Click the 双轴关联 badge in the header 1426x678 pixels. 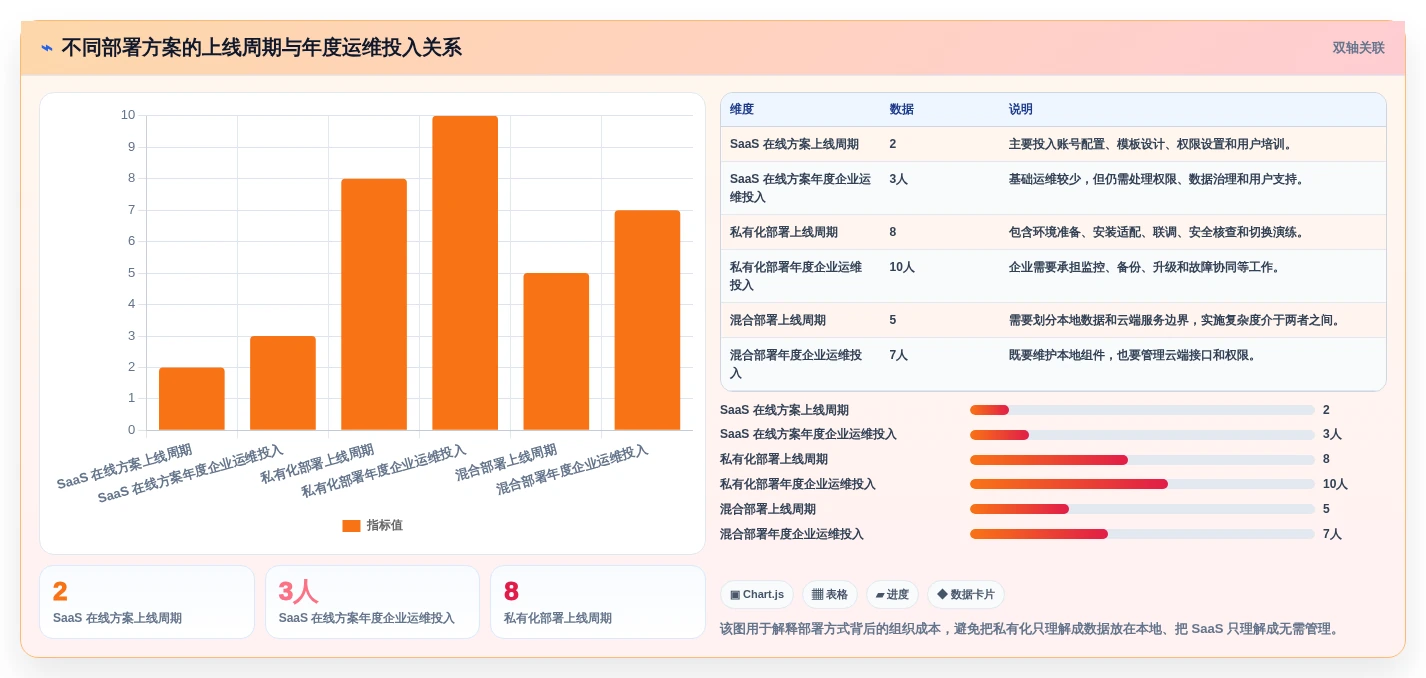(1358, 48)
